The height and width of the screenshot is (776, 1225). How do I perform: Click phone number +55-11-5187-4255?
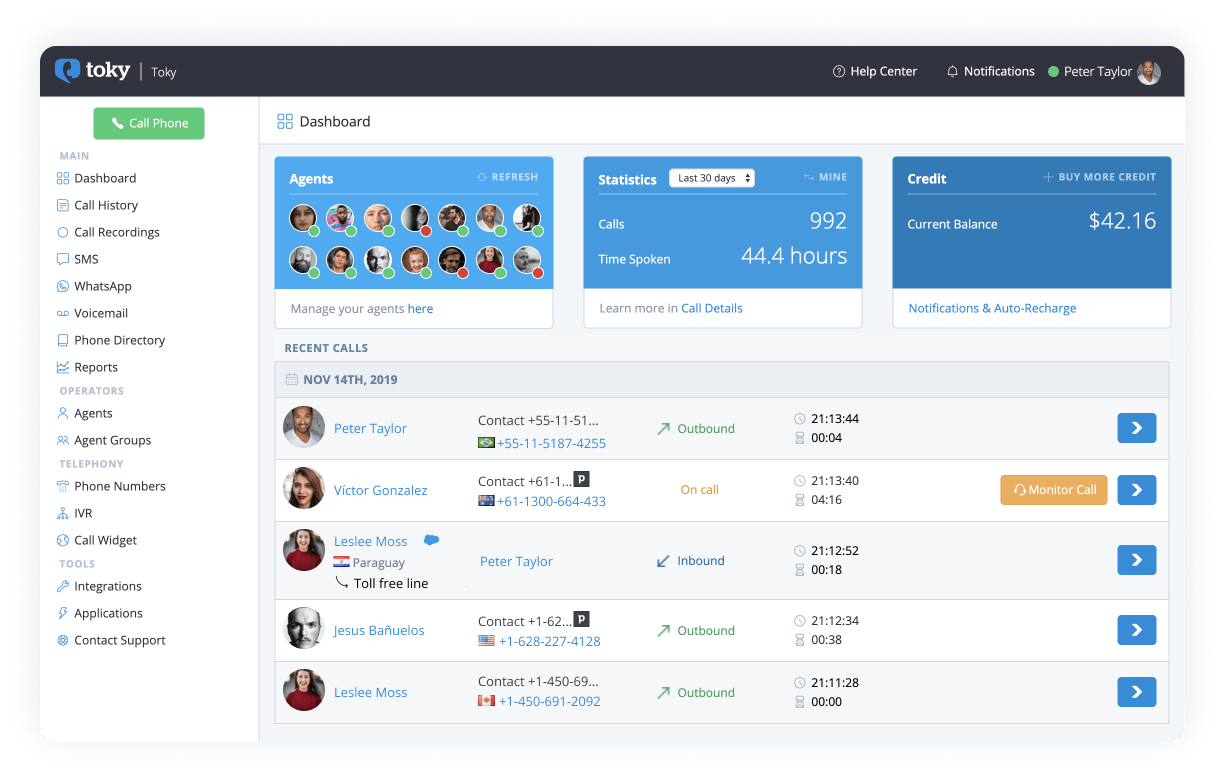[551, 443]
